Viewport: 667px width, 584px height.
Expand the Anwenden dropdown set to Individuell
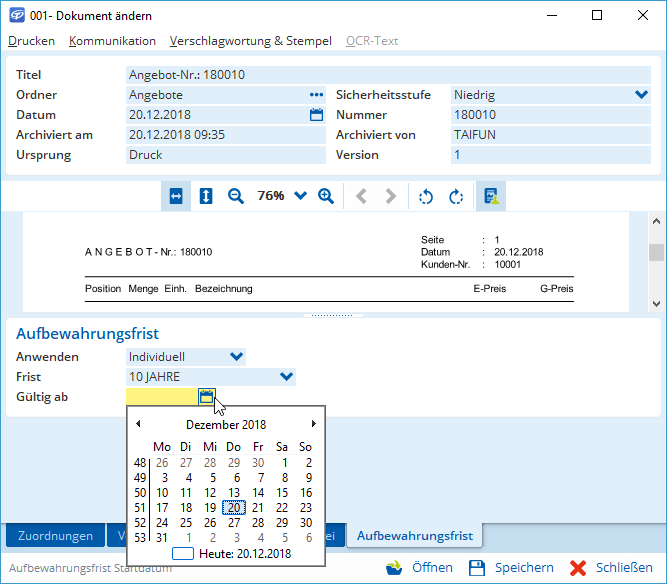pos(236,357)
